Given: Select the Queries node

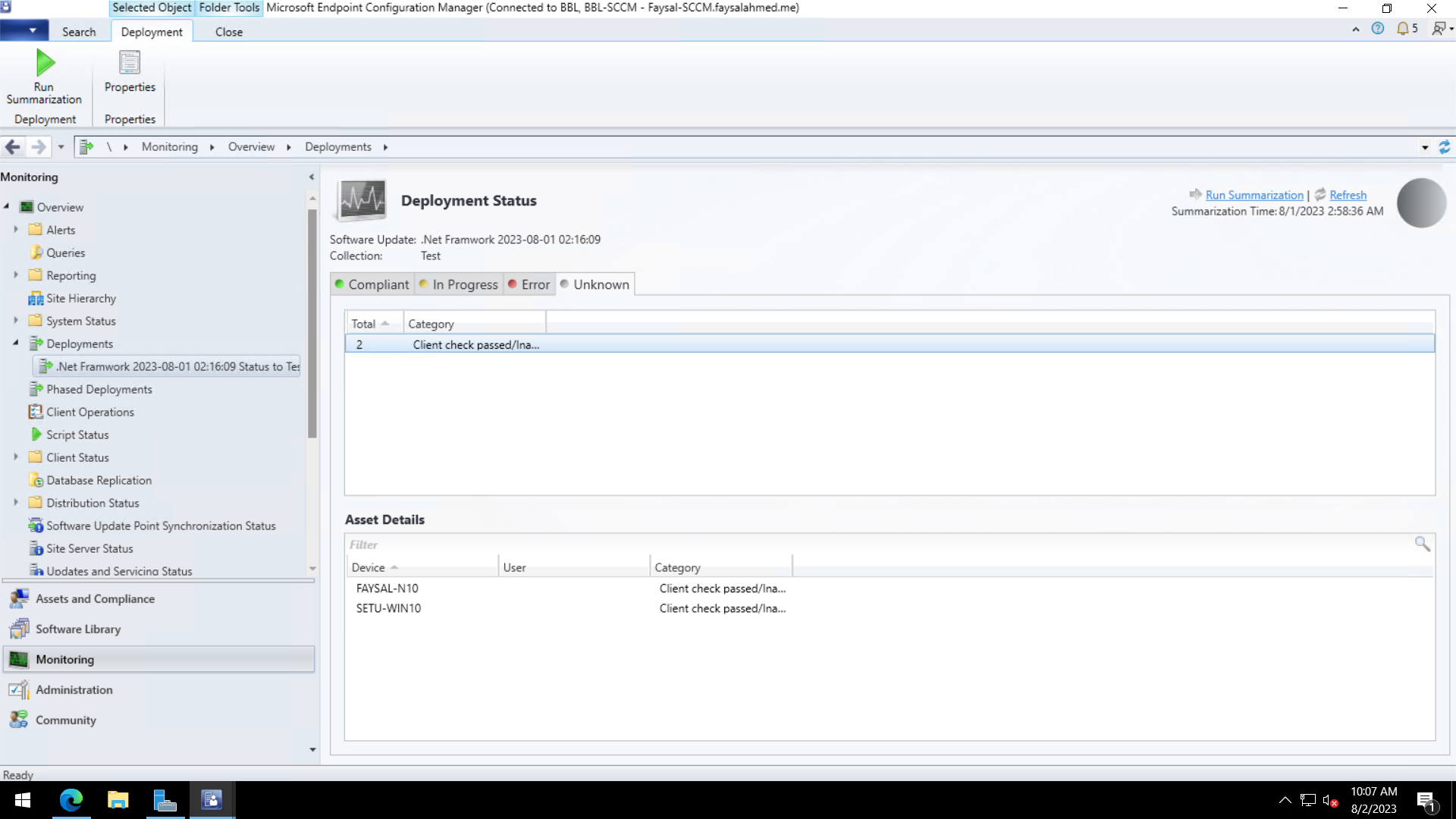Looking at the screenshot, I should tap(65, 253).
